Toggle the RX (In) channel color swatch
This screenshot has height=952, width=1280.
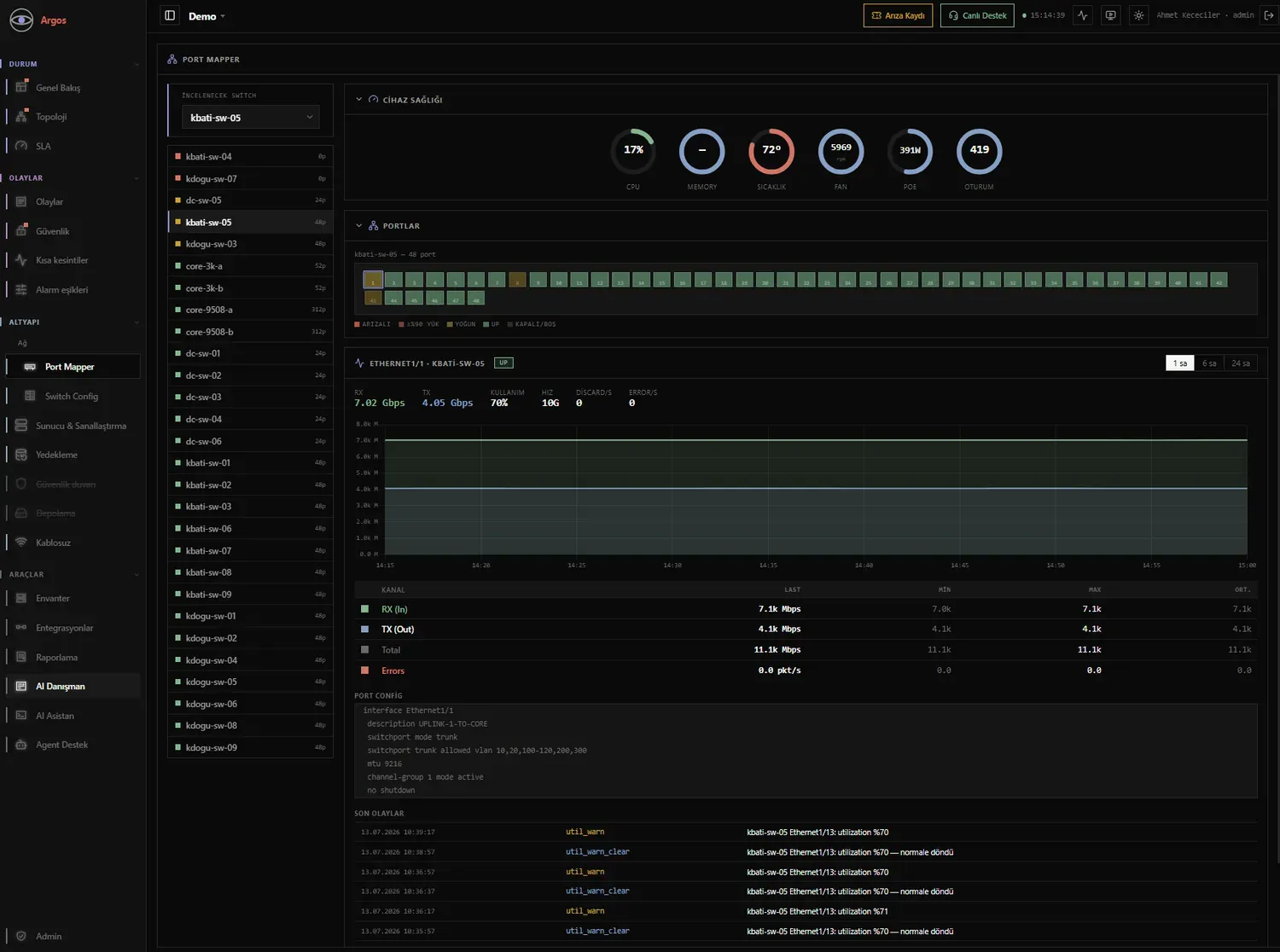tap(365, 609)
